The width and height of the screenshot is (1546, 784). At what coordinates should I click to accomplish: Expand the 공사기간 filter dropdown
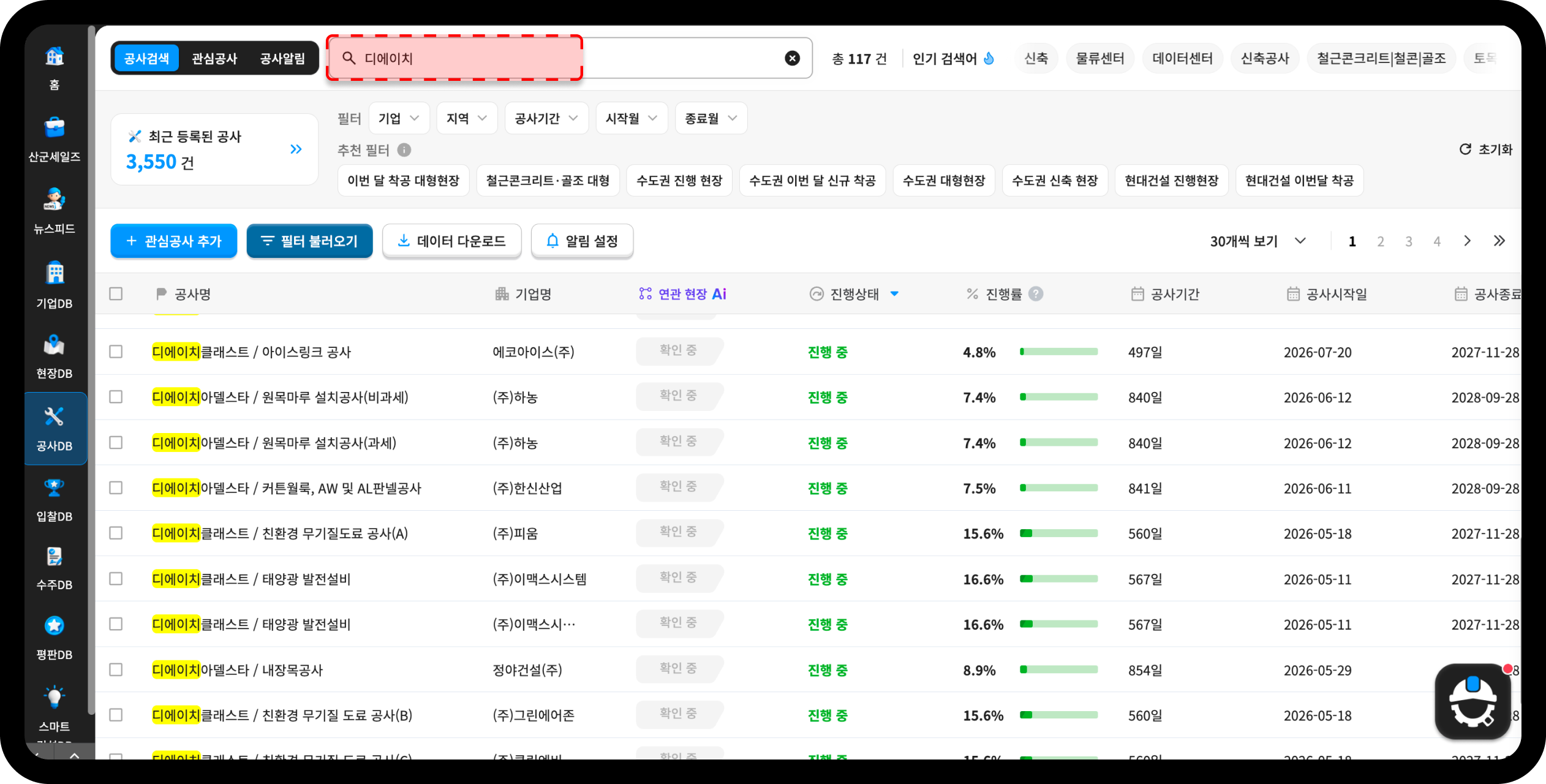tap(546, 118)
